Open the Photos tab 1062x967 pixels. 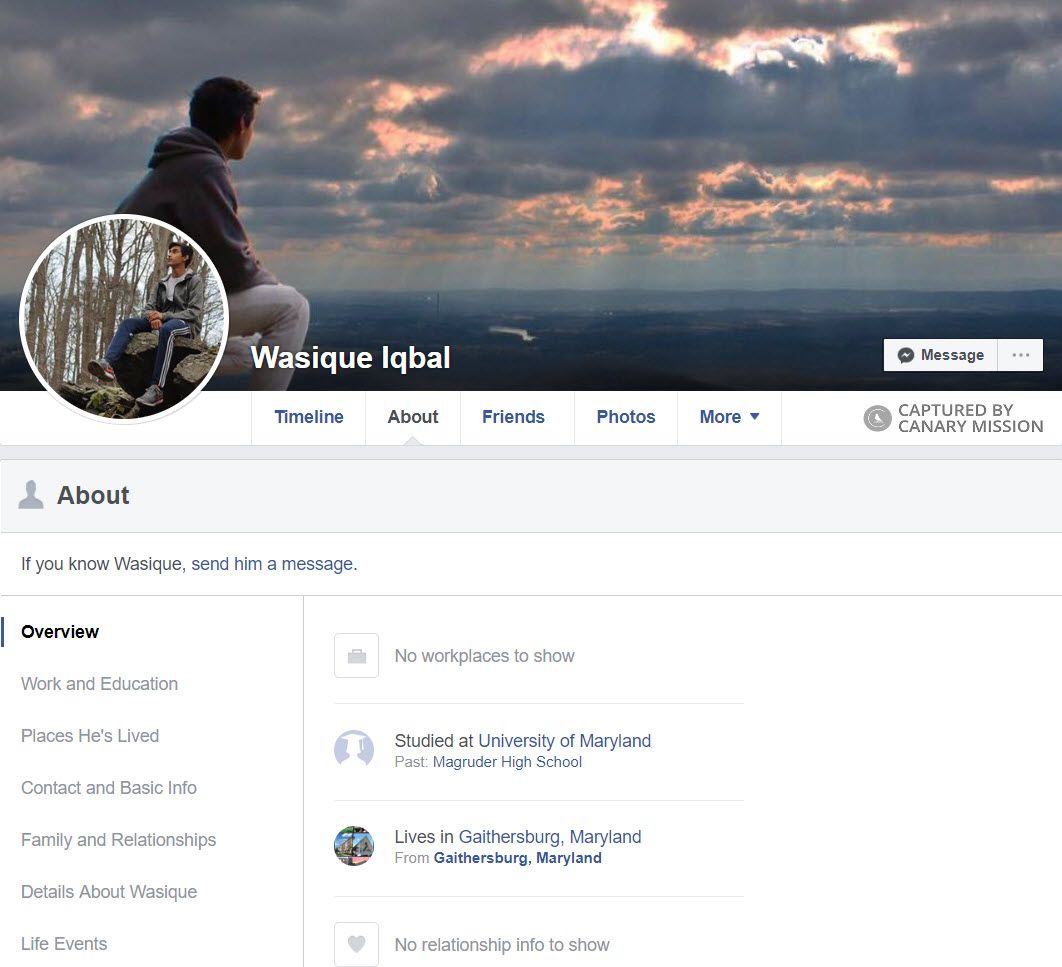[625, 417]
